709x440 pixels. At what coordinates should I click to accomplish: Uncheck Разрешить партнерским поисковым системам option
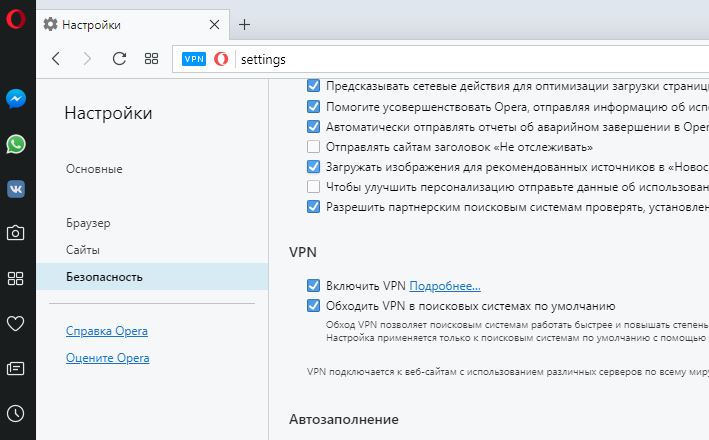tap(313, 207)
